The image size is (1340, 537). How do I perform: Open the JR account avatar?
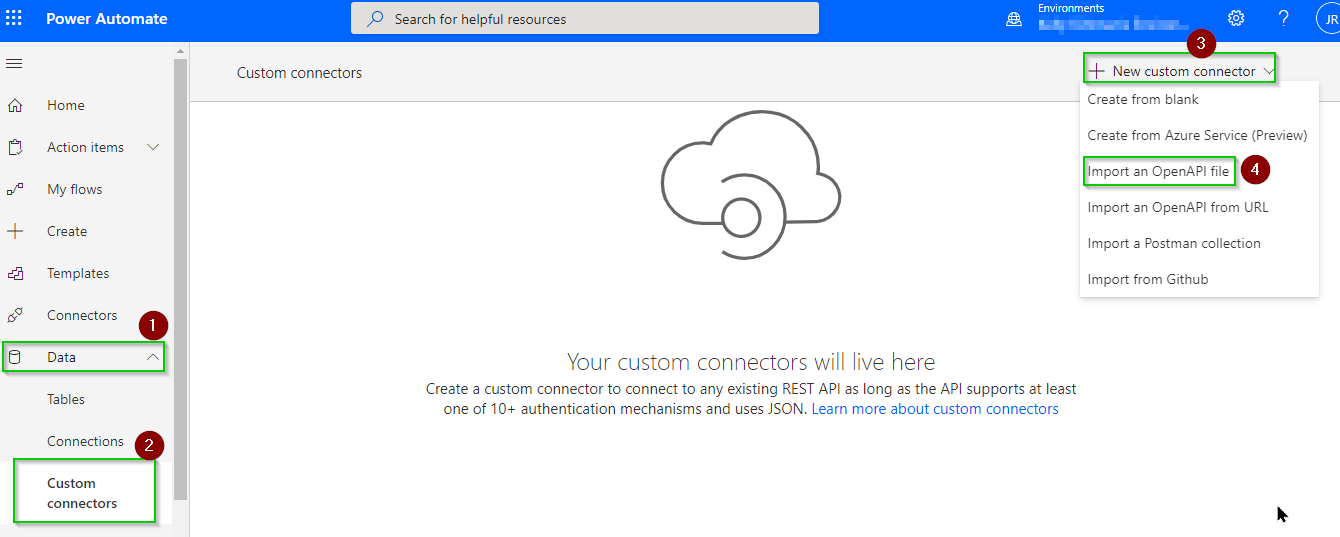pos(1329,18)
